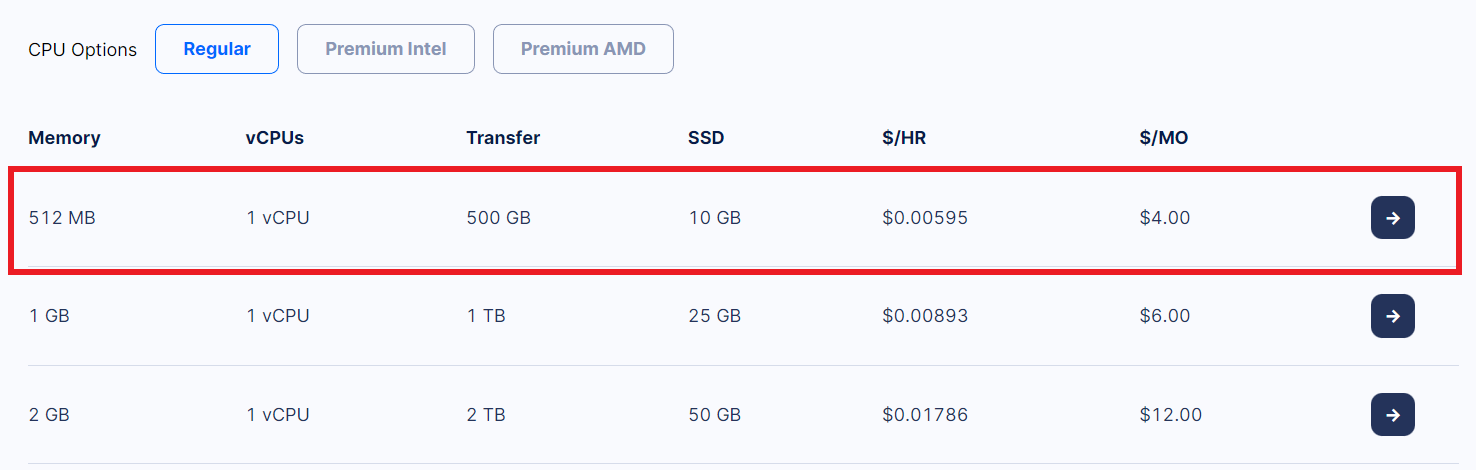Click the 512 MB memory cell
Screen dimensions: 1476x470
(x=62, y=217)
